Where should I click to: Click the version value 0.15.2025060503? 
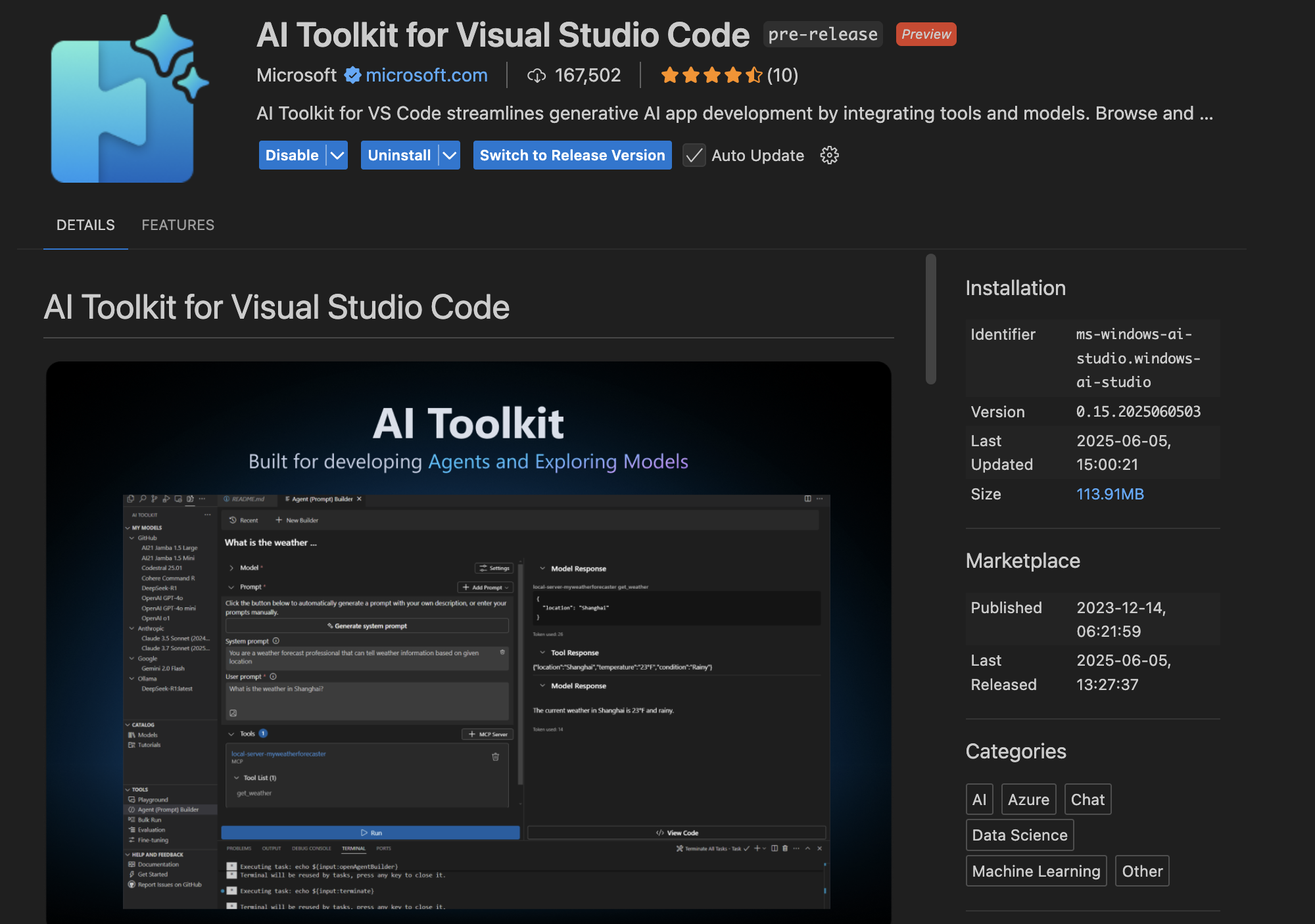1138,411
